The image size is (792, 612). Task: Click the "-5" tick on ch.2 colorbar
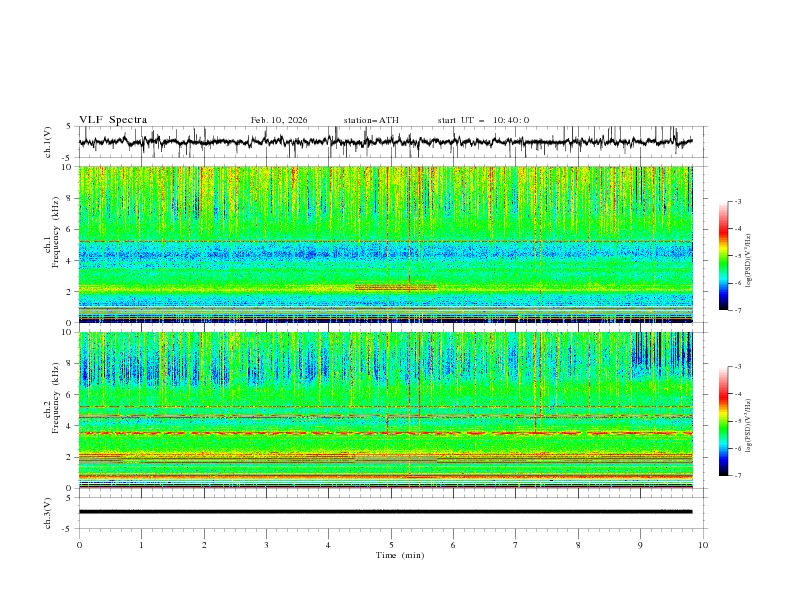coord(737,421)
